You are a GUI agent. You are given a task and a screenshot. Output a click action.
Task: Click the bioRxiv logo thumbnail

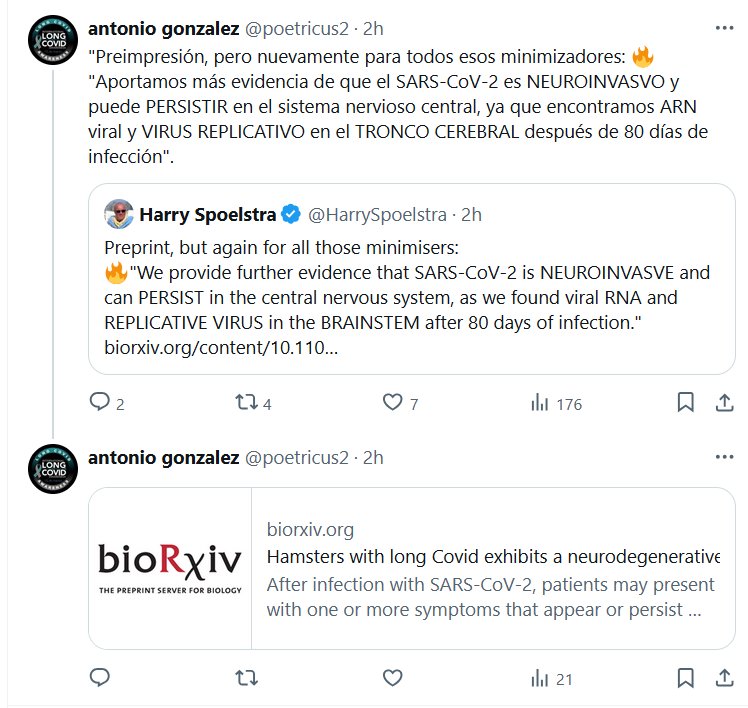(170, 568)
